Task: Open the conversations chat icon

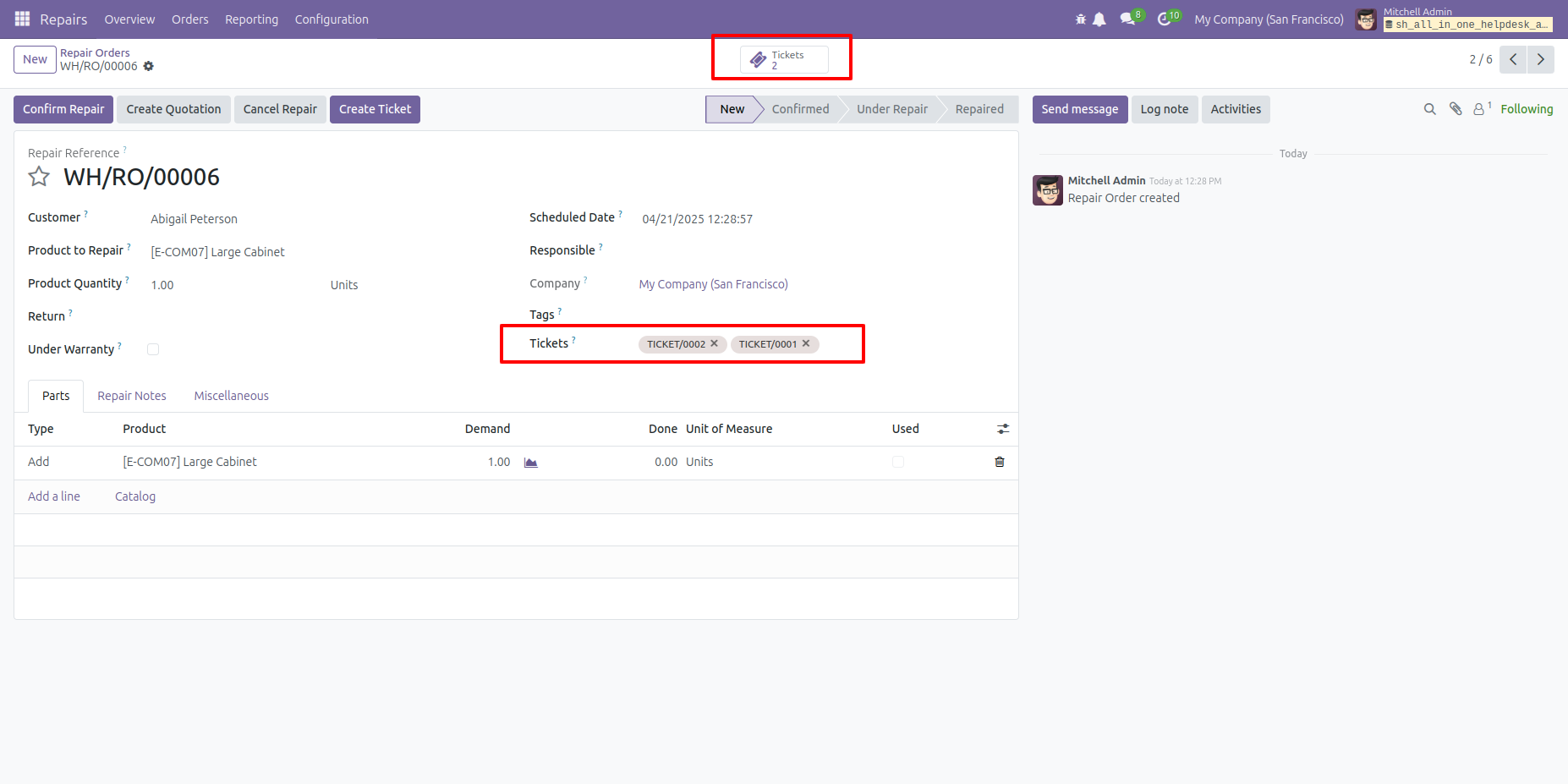Action: click(x=1127, y=19)
